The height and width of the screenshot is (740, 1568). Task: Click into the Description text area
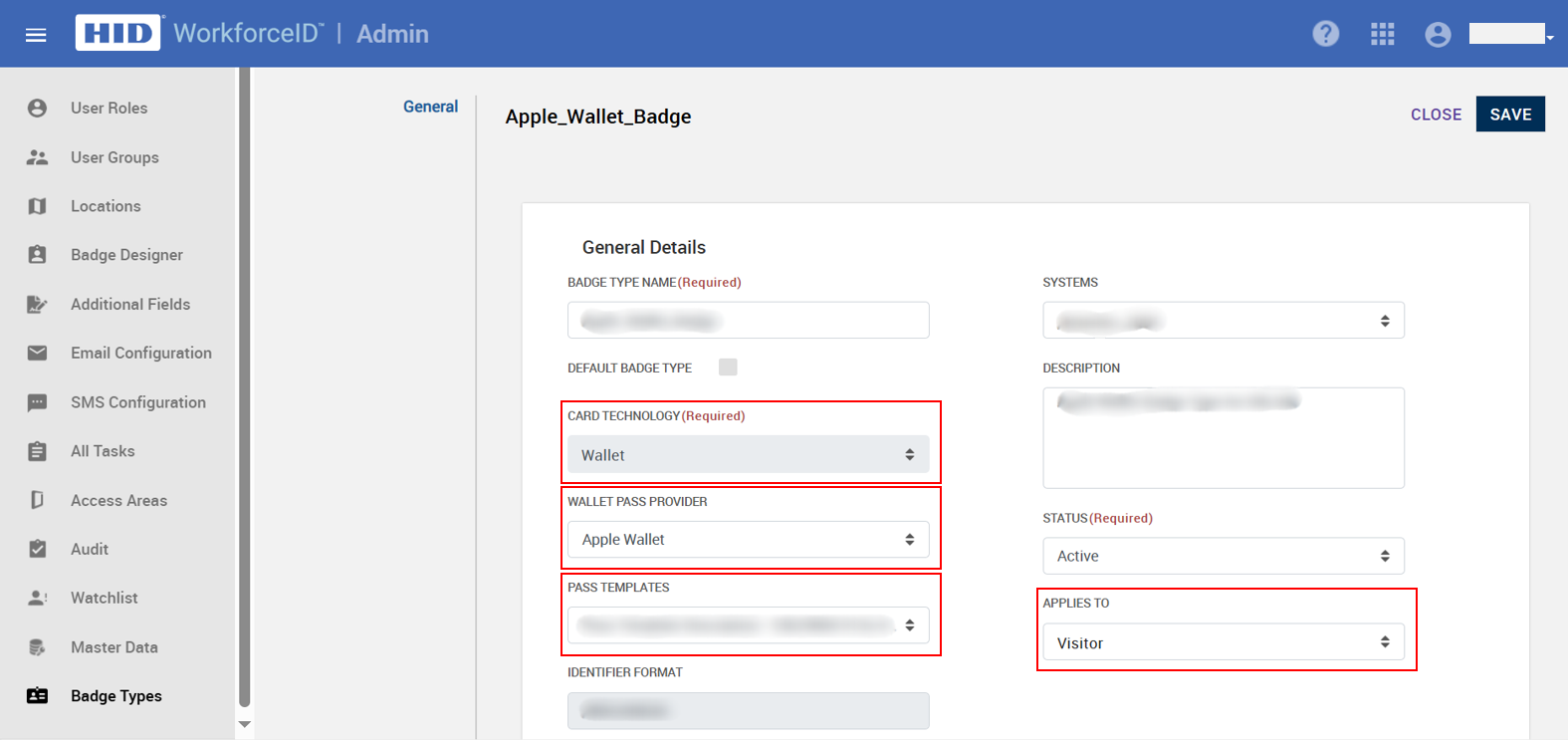[1223, 448]
